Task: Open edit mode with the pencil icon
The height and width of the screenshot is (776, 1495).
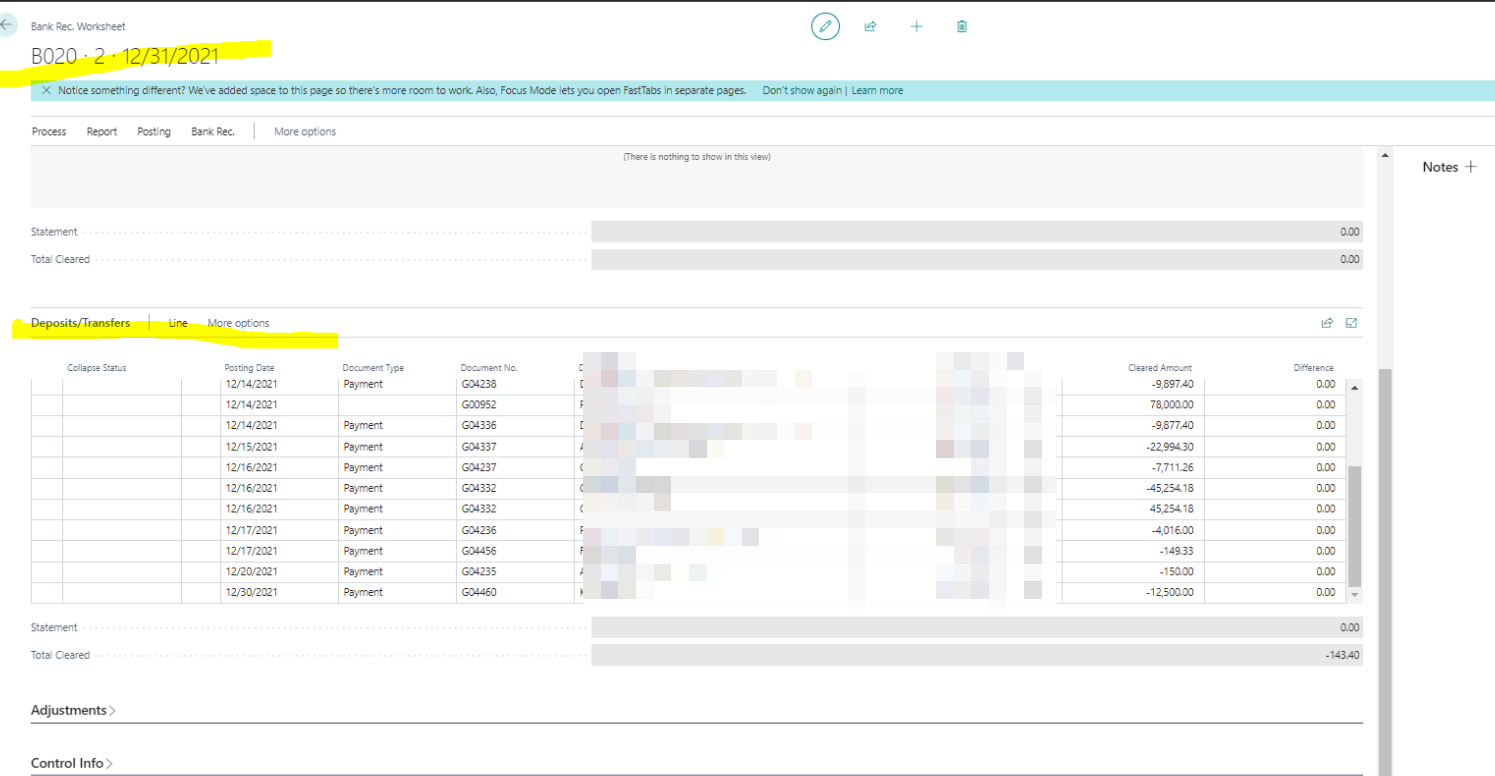Action: click(825, 26)
